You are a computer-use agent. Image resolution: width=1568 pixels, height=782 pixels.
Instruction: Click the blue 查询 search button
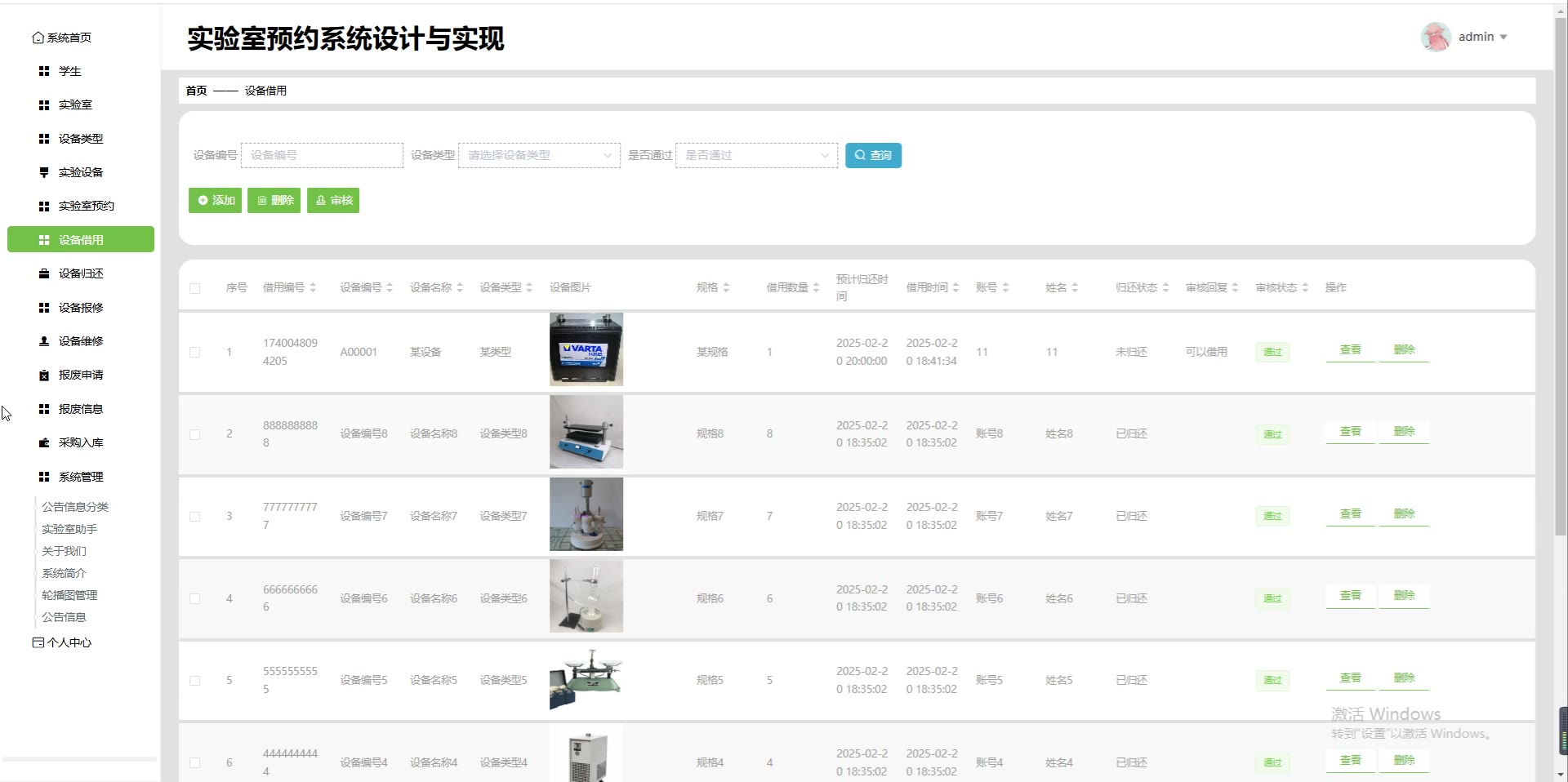click(x=873, y=155)
